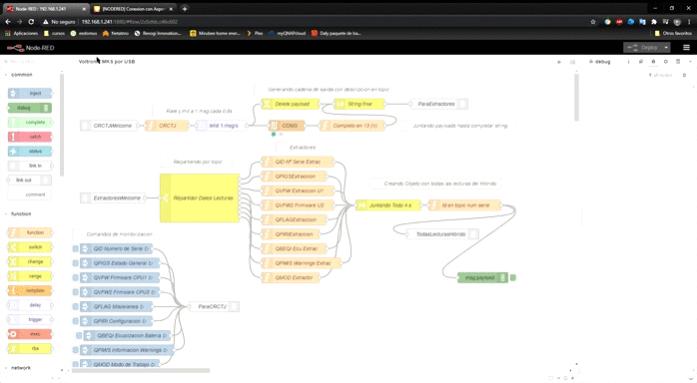Screen dimensions: 697x383
Task: Trigger the QPIWS Informacion Warnings inject button
Action: click(76, 350)
